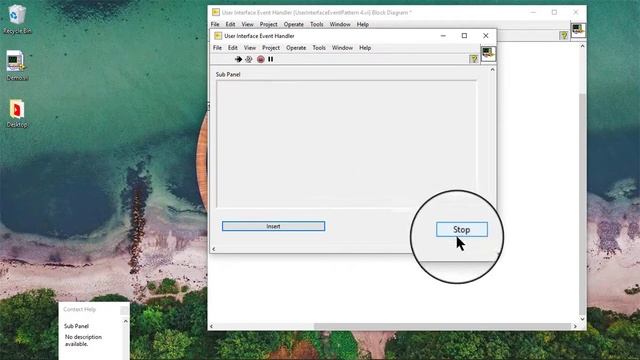640x360 pixels.
Task: Minimize the Block Diagram window
Action: tap(533, 12)
